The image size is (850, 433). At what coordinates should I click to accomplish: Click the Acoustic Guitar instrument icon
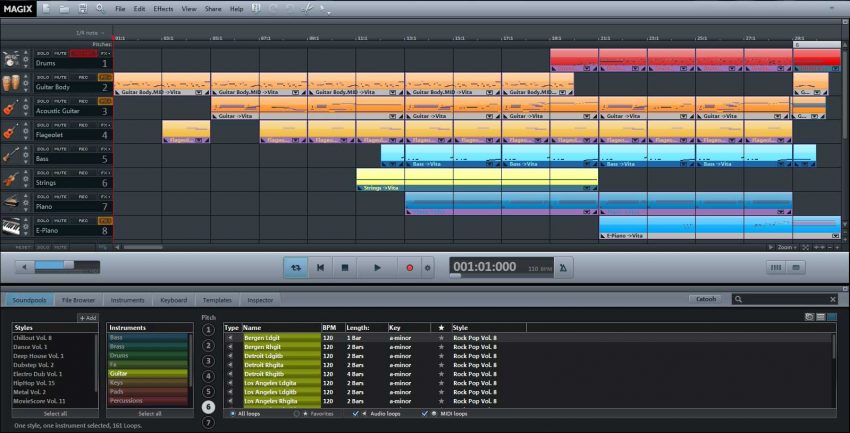11,107
